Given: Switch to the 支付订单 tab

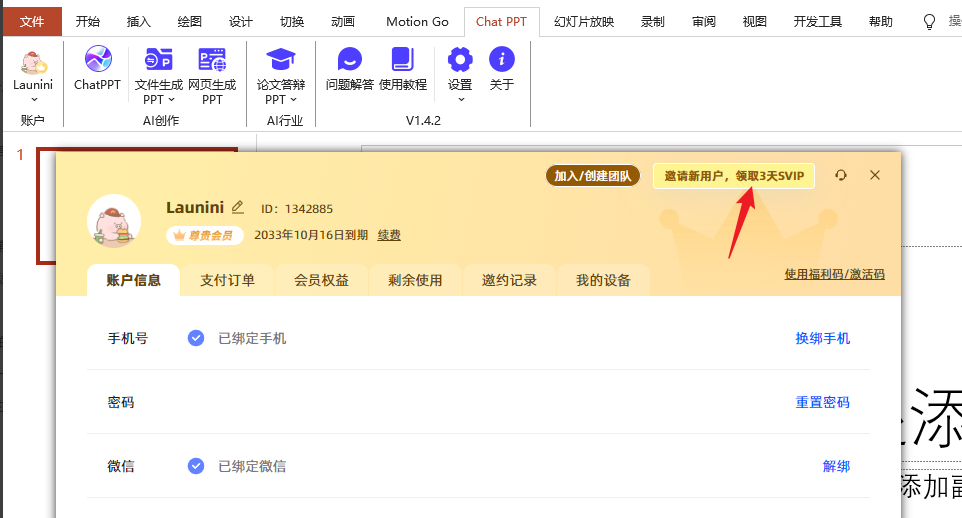Looking at the screenshot, I should coord(227,280).
